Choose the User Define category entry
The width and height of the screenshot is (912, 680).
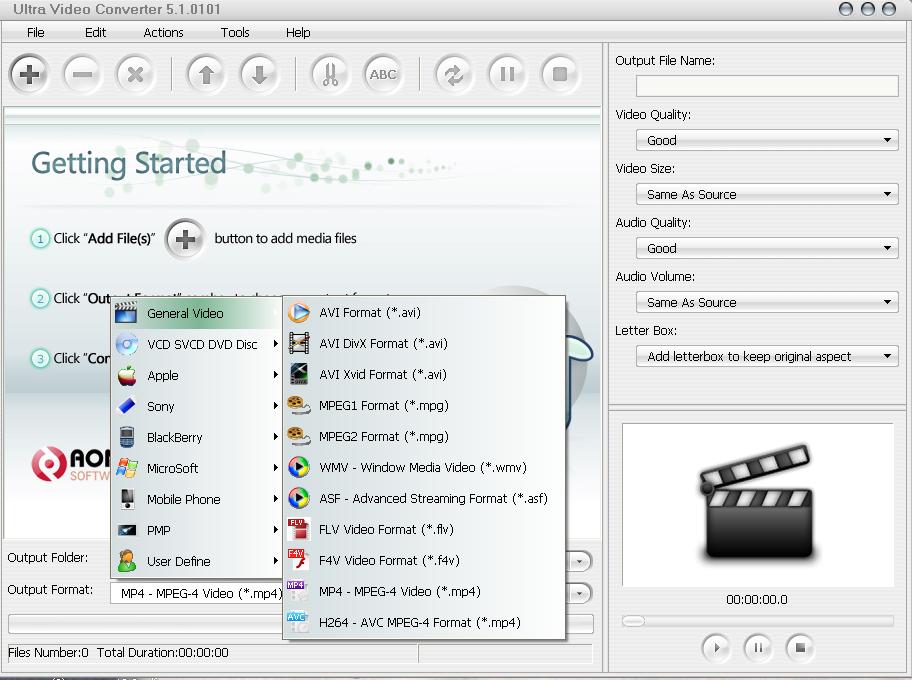pos(196,561)
